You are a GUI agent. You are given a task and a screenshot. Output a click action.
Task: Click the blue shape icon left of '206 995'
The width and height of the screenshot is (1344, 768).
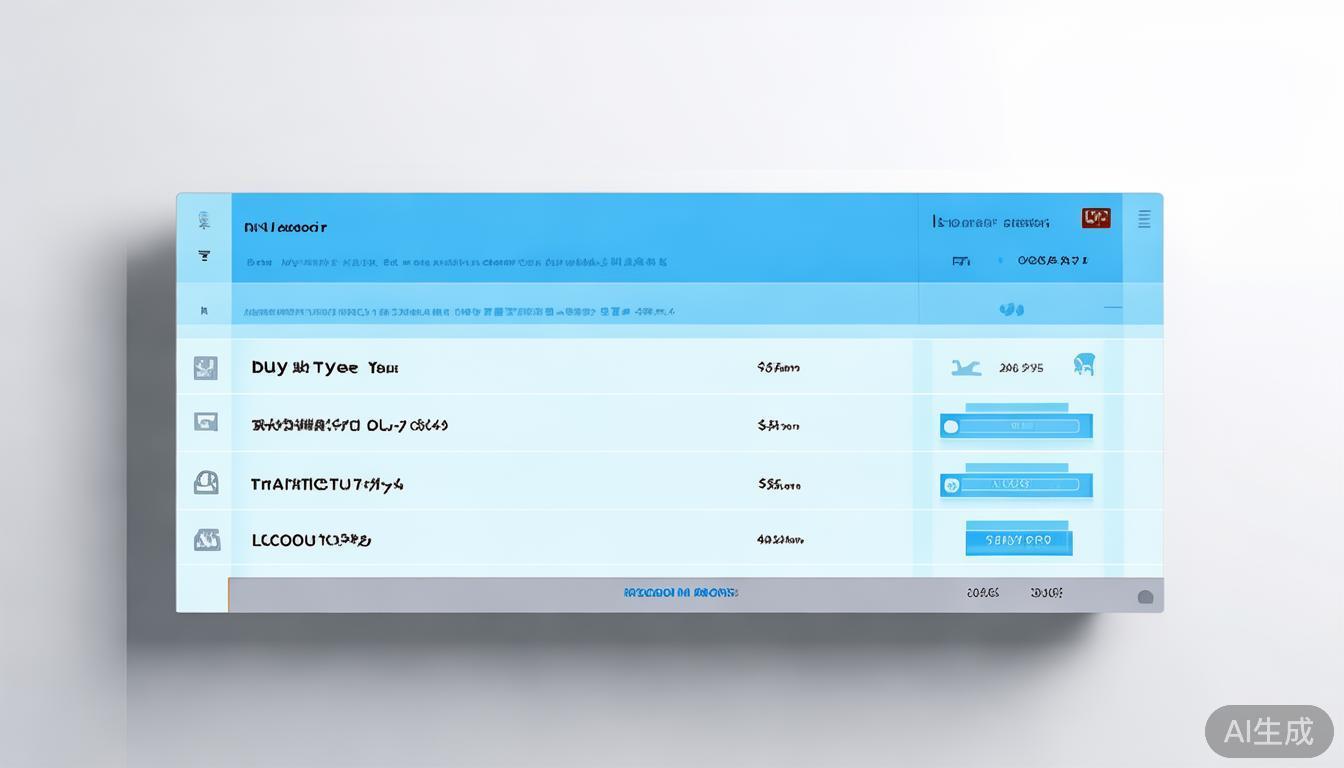coord(966,368)
